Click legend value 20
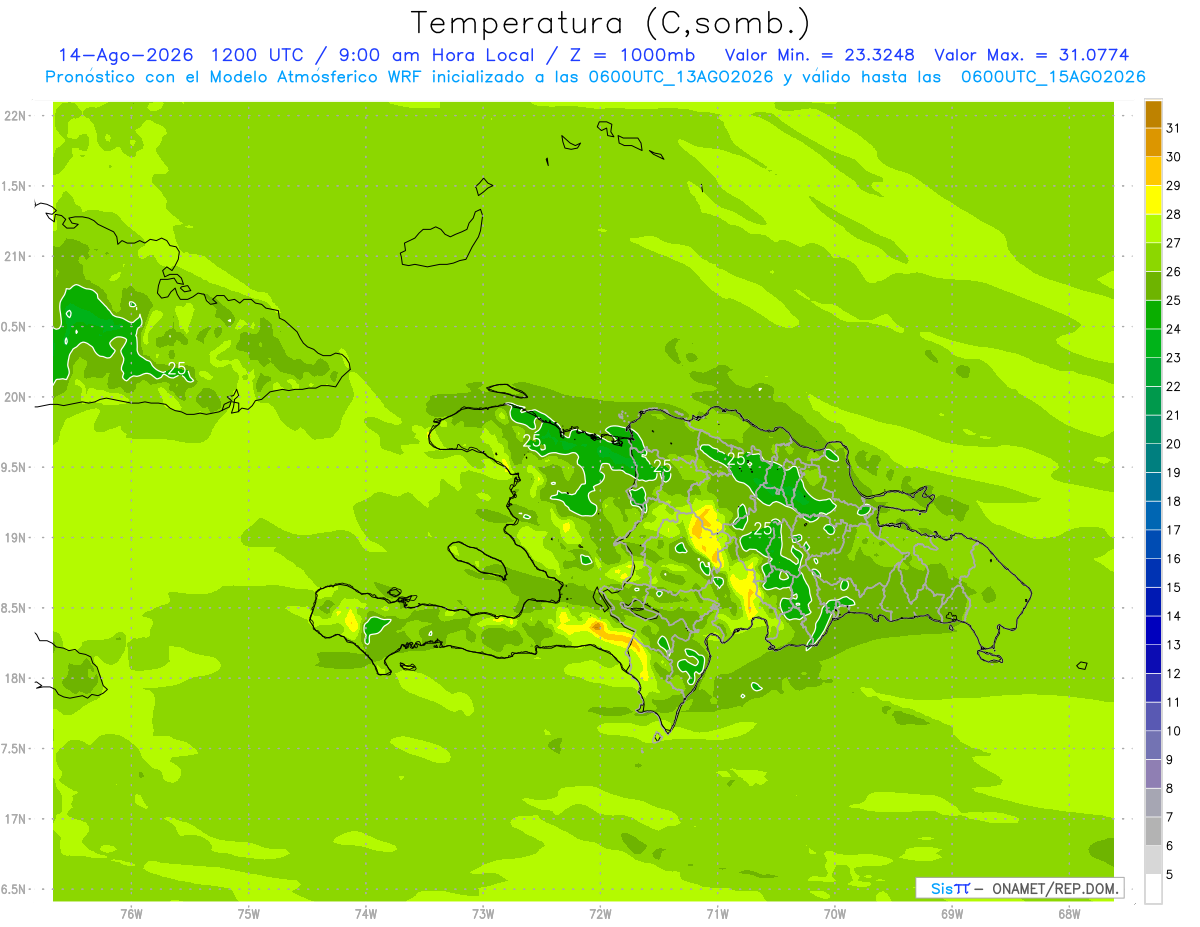 (1173, 444)
